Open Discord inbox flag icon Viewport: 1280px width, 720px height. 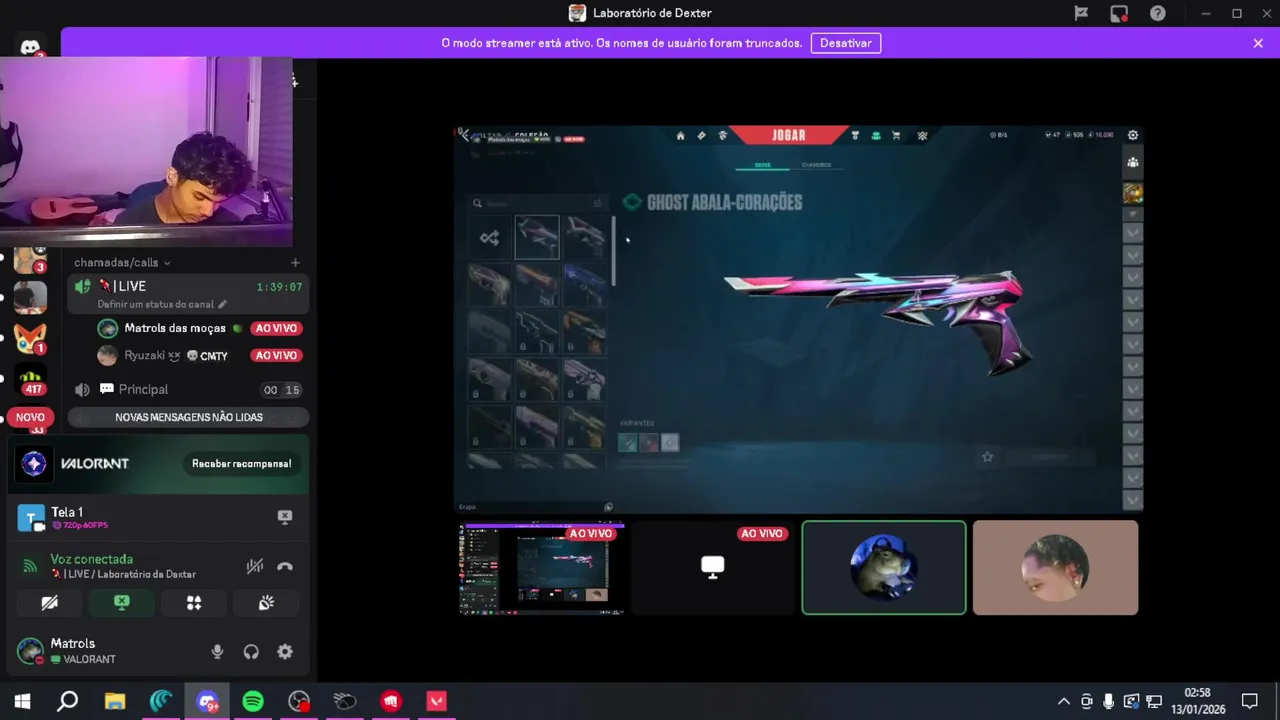click(x=1081, y=13)
